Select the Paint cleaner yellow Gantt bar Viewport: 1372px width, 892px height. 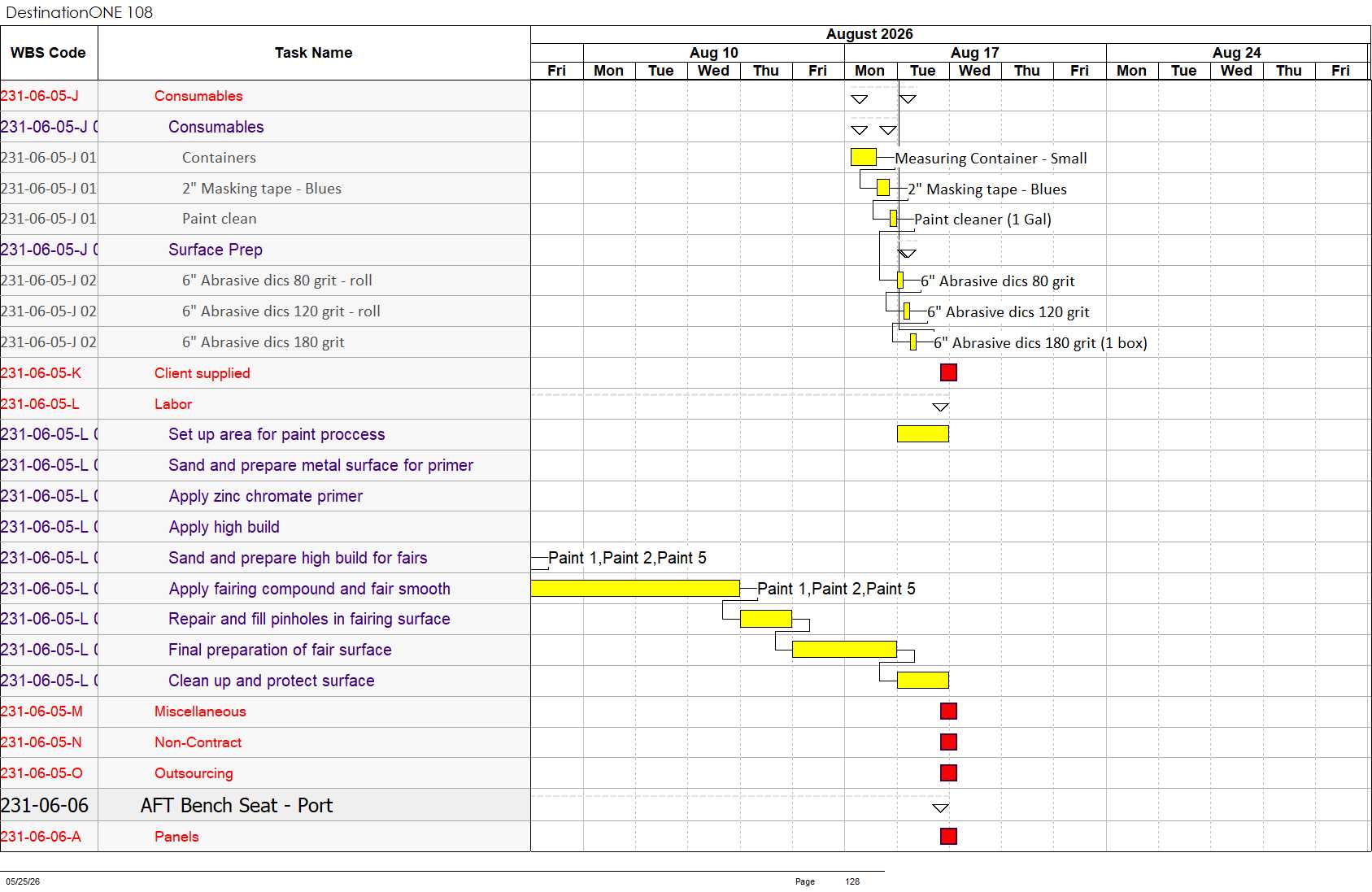pos(893,219)
